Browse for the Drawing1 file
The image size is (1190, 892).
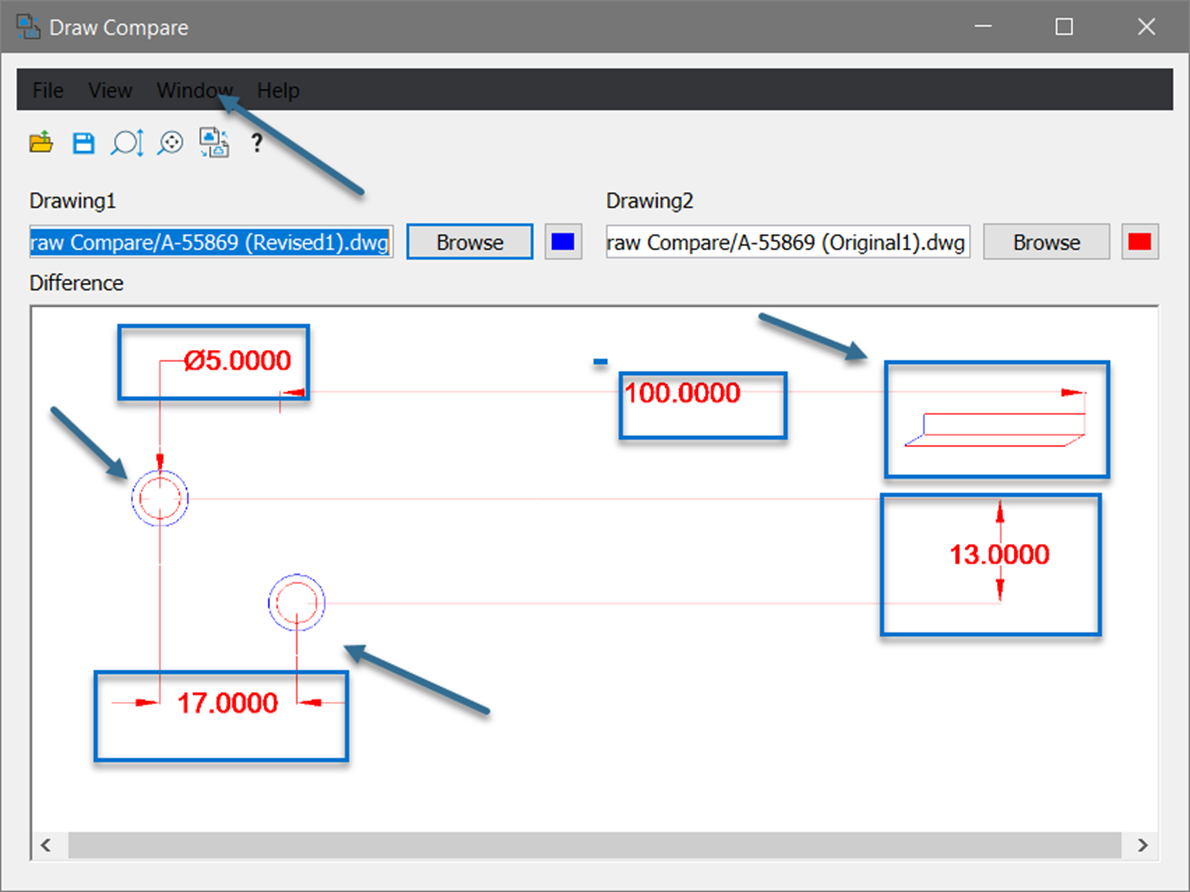click(x=469, y=241)
